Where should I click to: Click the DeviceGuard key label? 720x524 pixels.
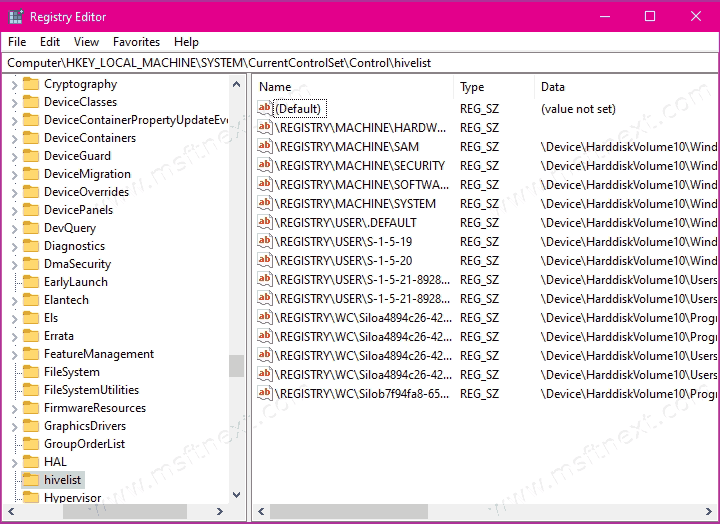[x=77, y=156]
